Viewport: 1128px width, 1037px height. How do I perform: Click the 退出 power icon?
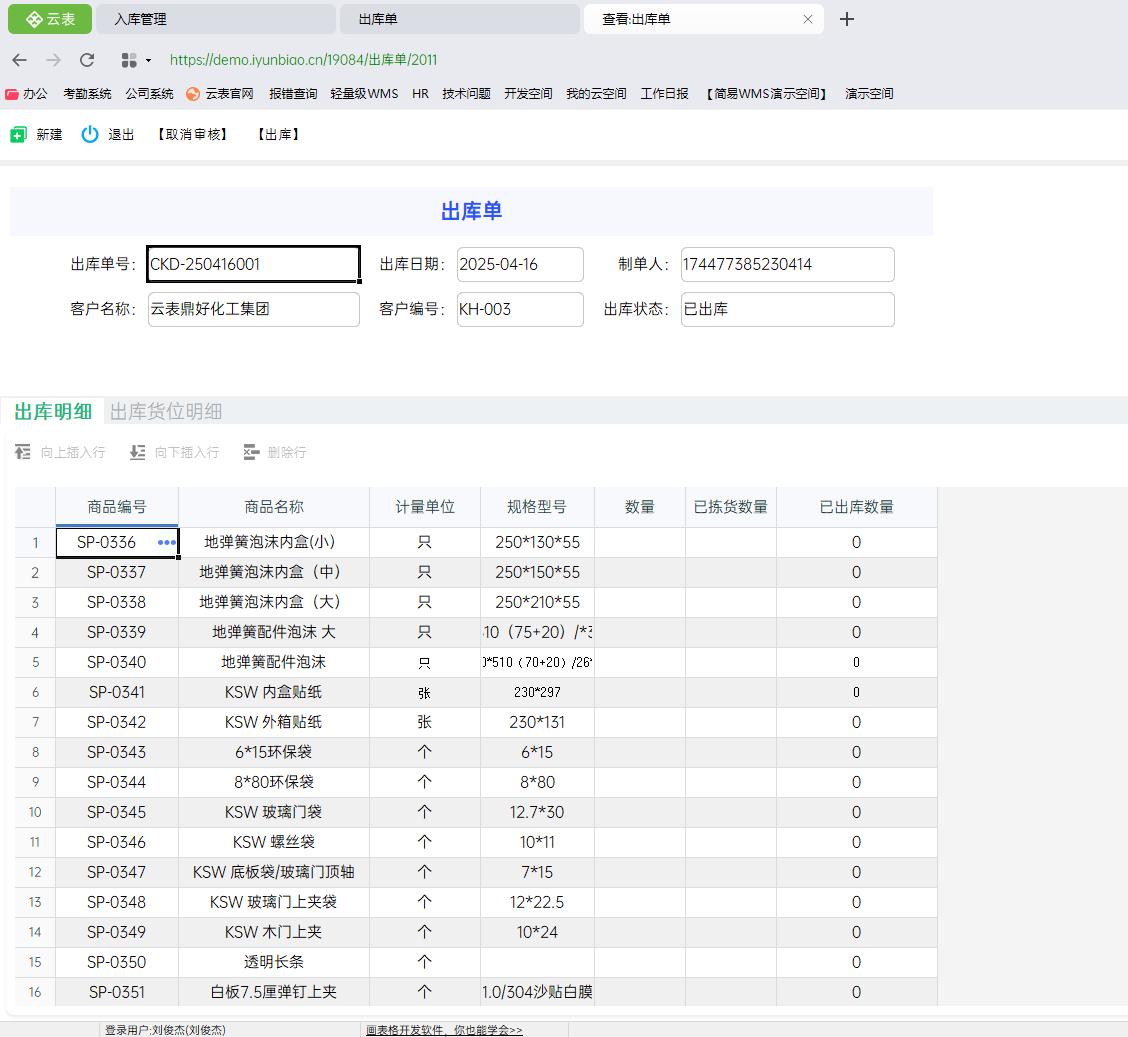[90, 134]
